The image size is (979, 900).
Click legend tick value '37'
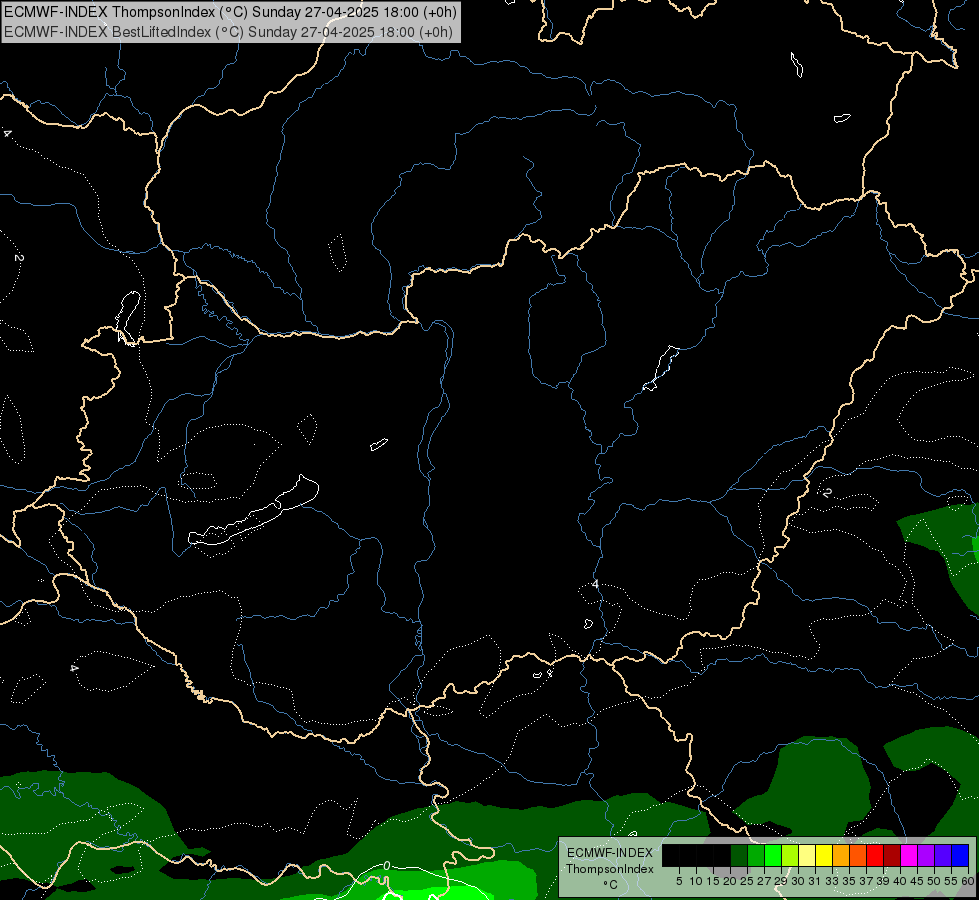866,881
